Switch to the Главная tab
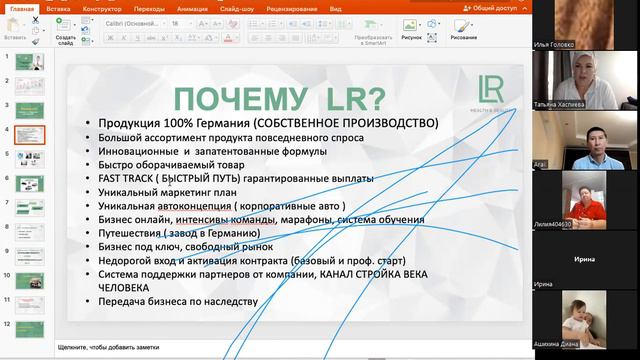 (22, 9)
